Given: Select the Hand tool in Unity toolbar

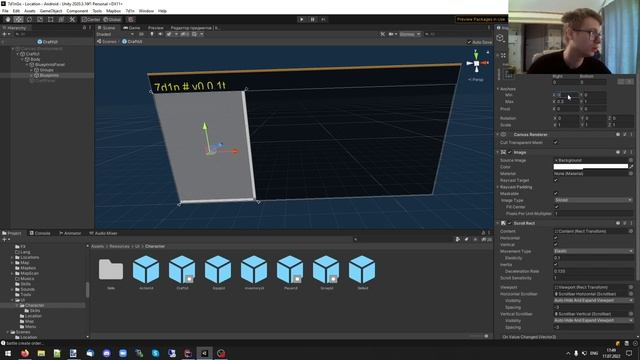Looking at the screenshot, I should point(8,20).
